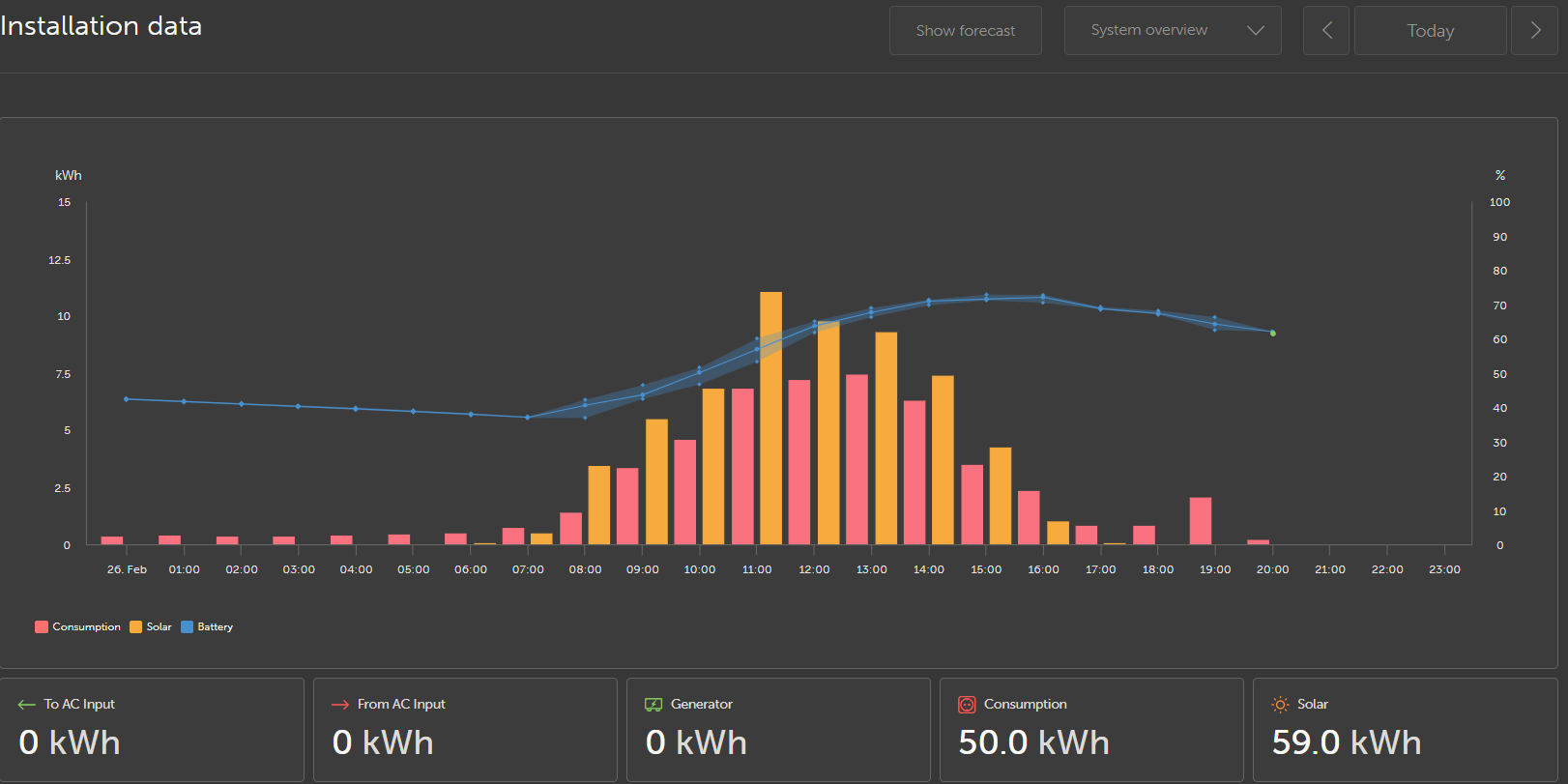Go to the previous day with left arrow
Image resolution: width=1568 pixels, height=784 pixels.
[x=1326, y=30]
